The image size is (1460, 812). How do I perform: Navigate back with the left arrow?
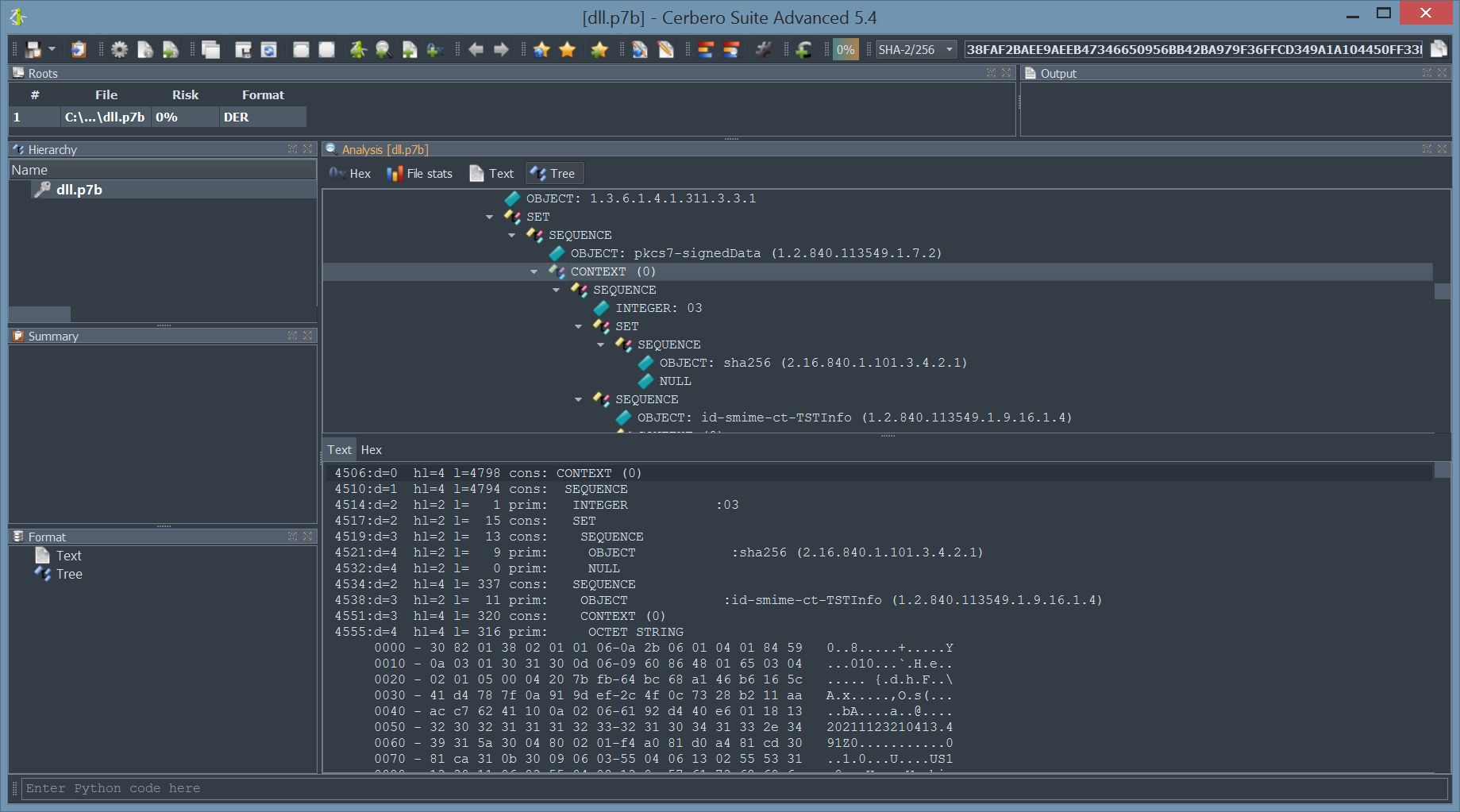click(x=476, y=50)
